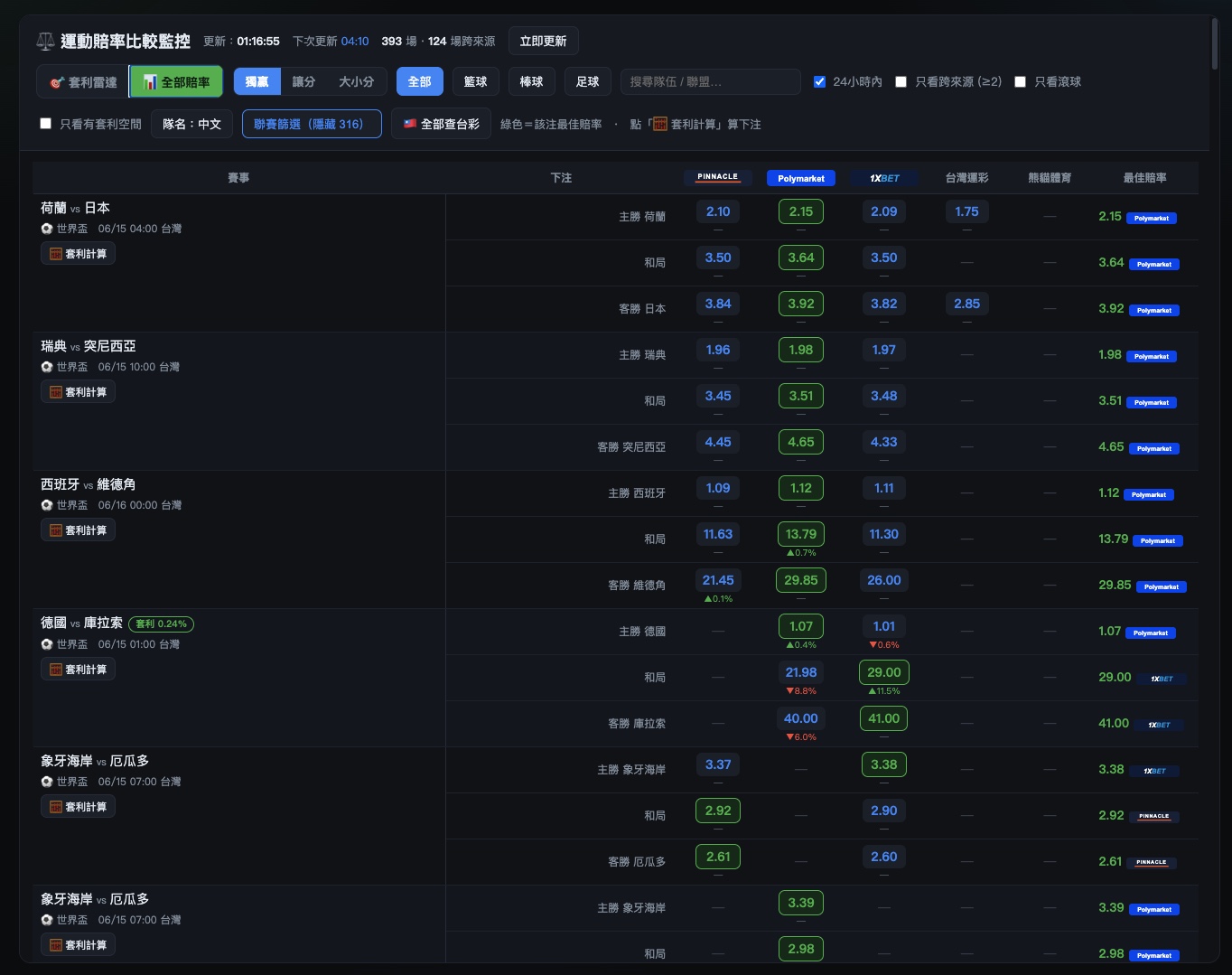Uncheck the 24小時內 checkbox
1232x975 pixels.
pyautogui.click(x=819, y=81)
